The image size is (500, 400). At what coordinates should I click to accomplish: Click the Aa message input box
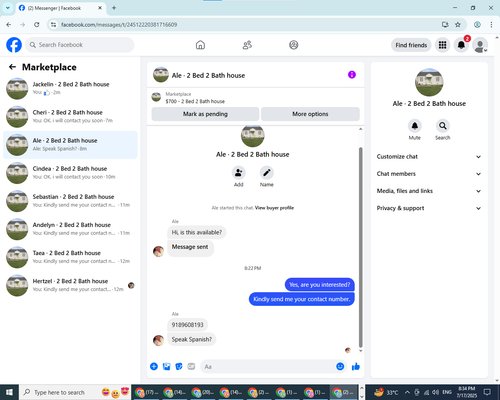(267, 366)
